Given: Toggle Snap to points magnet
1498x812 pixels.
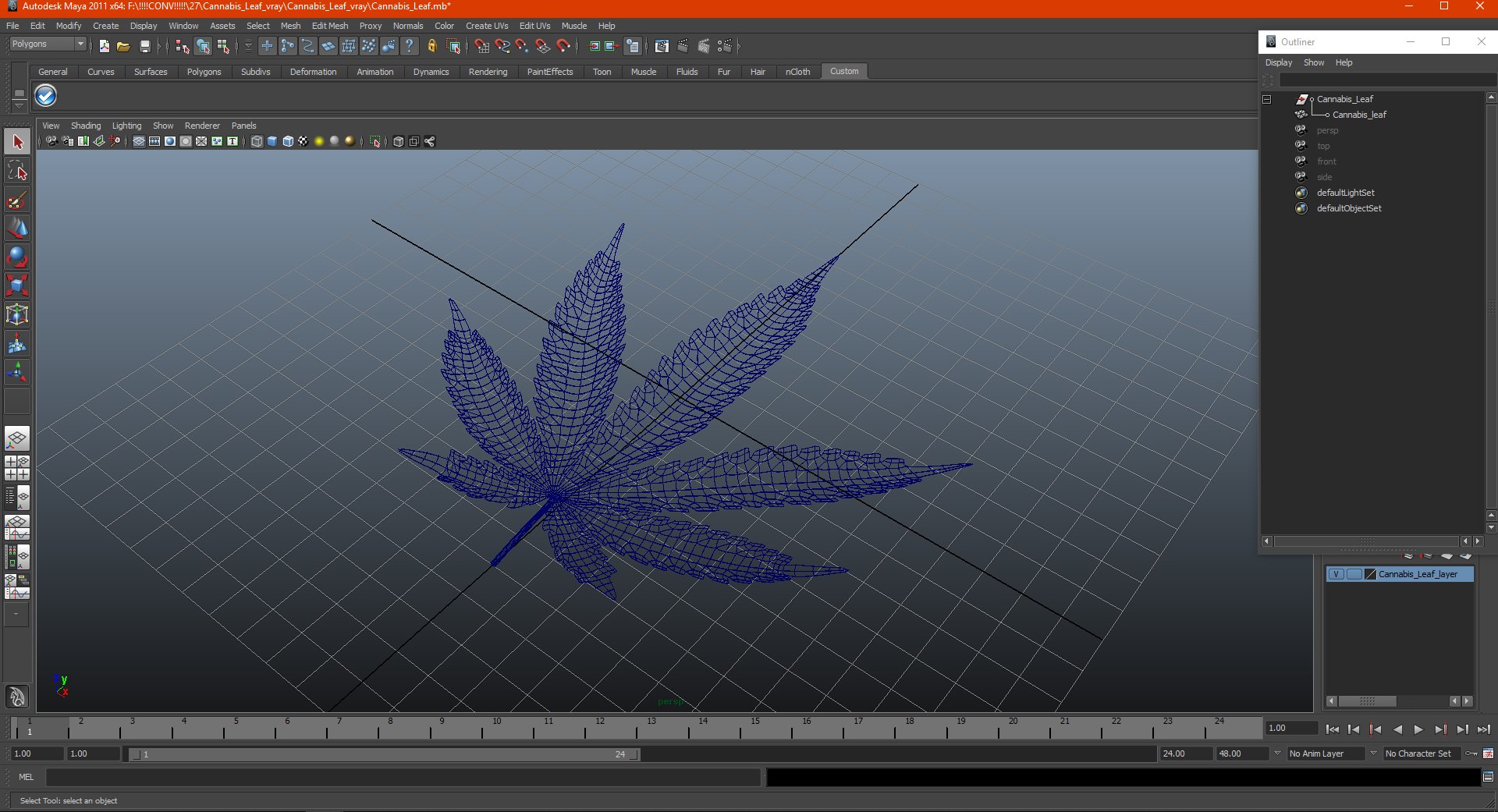Looking at the screenshot, I should [x=522, y=46].
